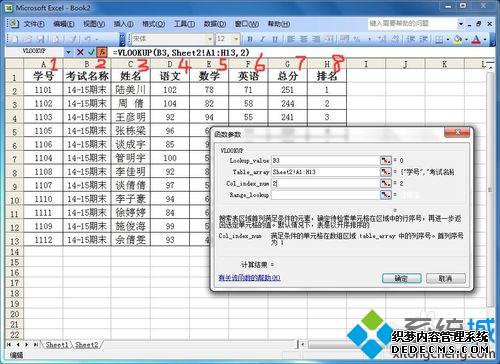Align text left using the toolbar icon

click(291, 39)
